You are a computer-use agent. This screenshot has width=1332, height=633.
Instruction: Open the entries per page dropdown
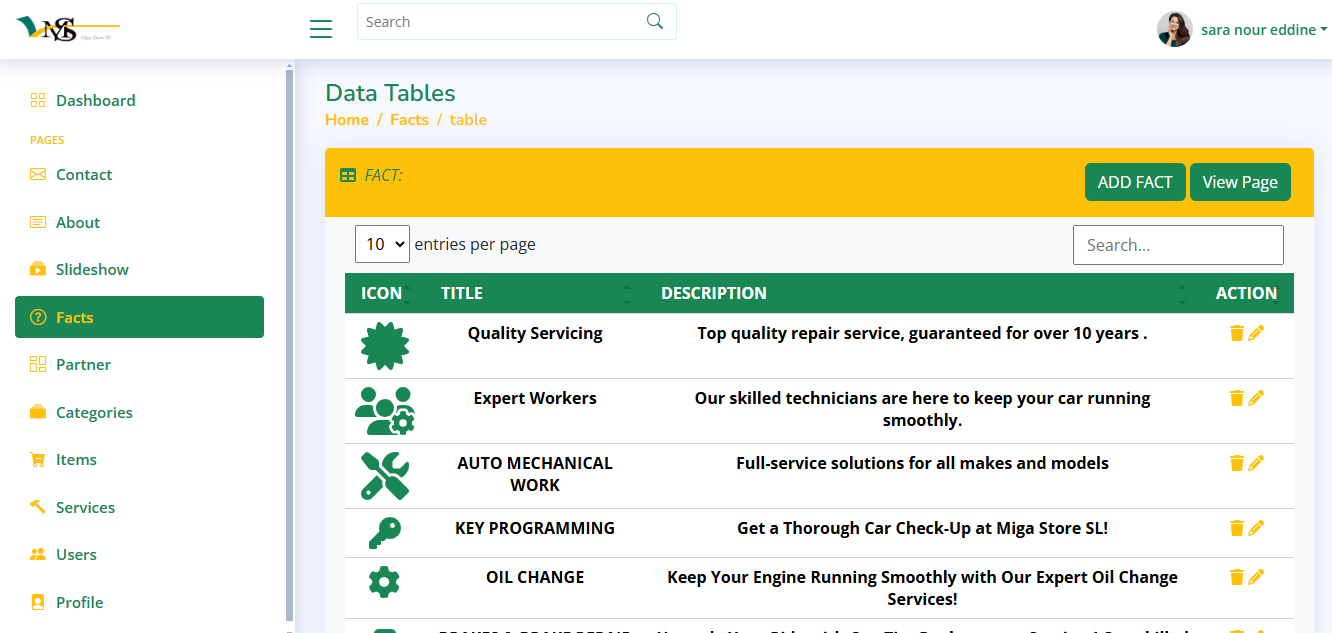[382, 244]
